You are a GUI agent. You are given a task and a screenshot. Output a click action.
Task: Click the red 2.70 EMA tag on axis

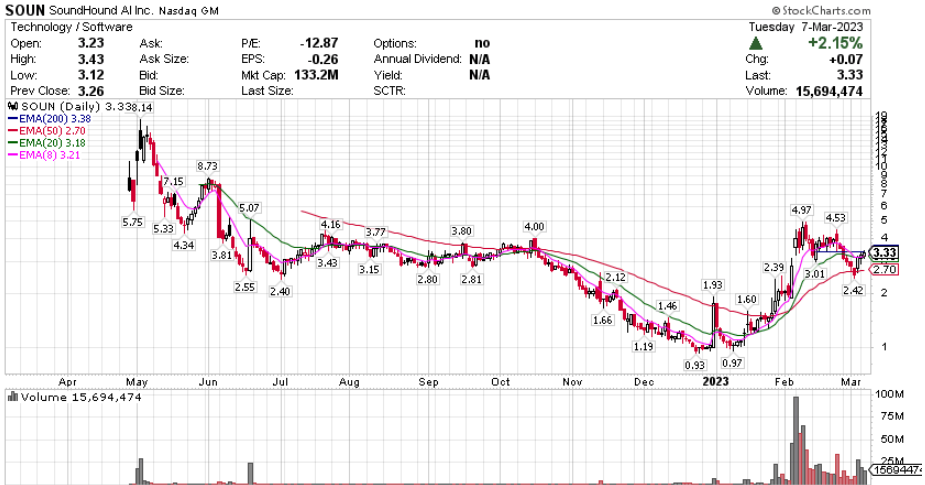point(884,270)
